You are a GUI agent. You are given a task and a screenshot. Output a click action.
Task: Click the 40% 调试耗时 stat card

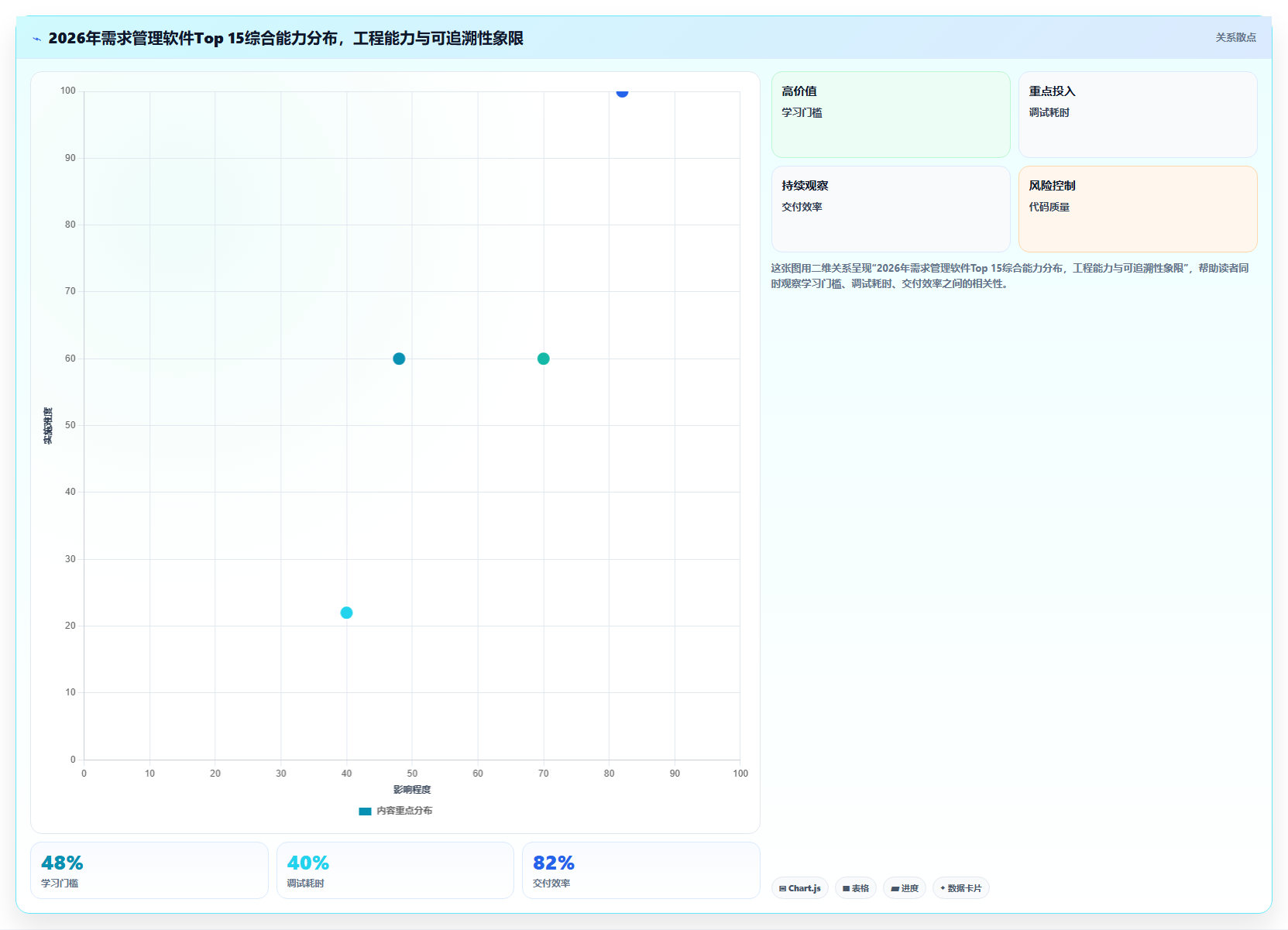coord(395,870)
